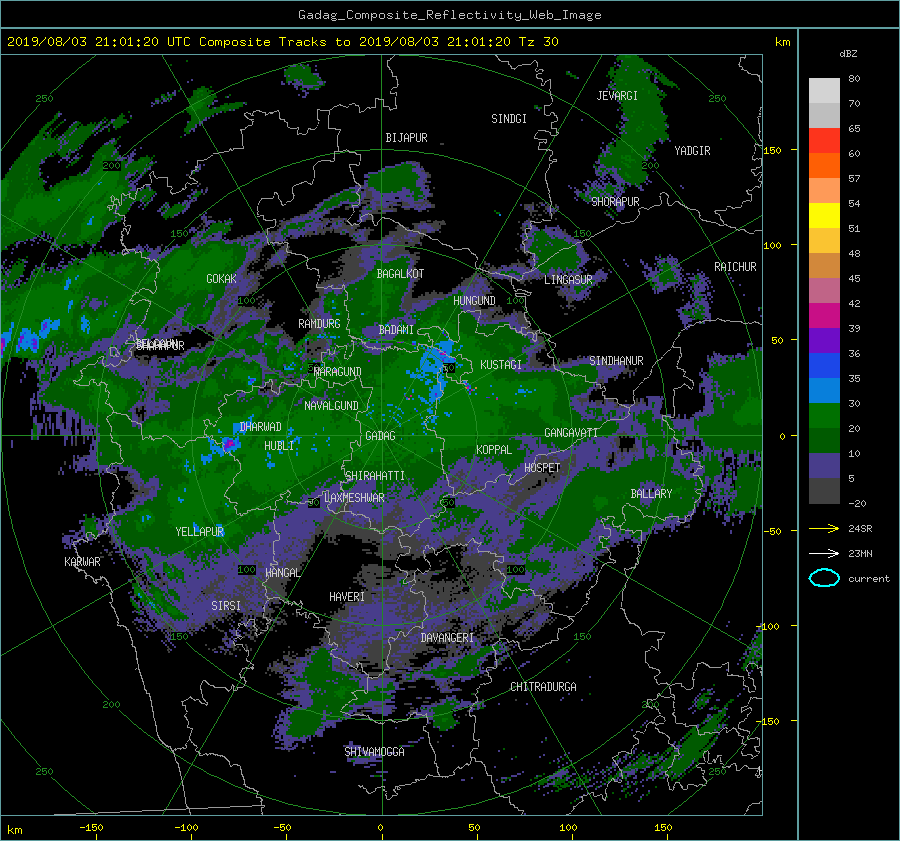Click the YELLAPUR city label
This screenshot has height=841, width=900.
[199, 532]
